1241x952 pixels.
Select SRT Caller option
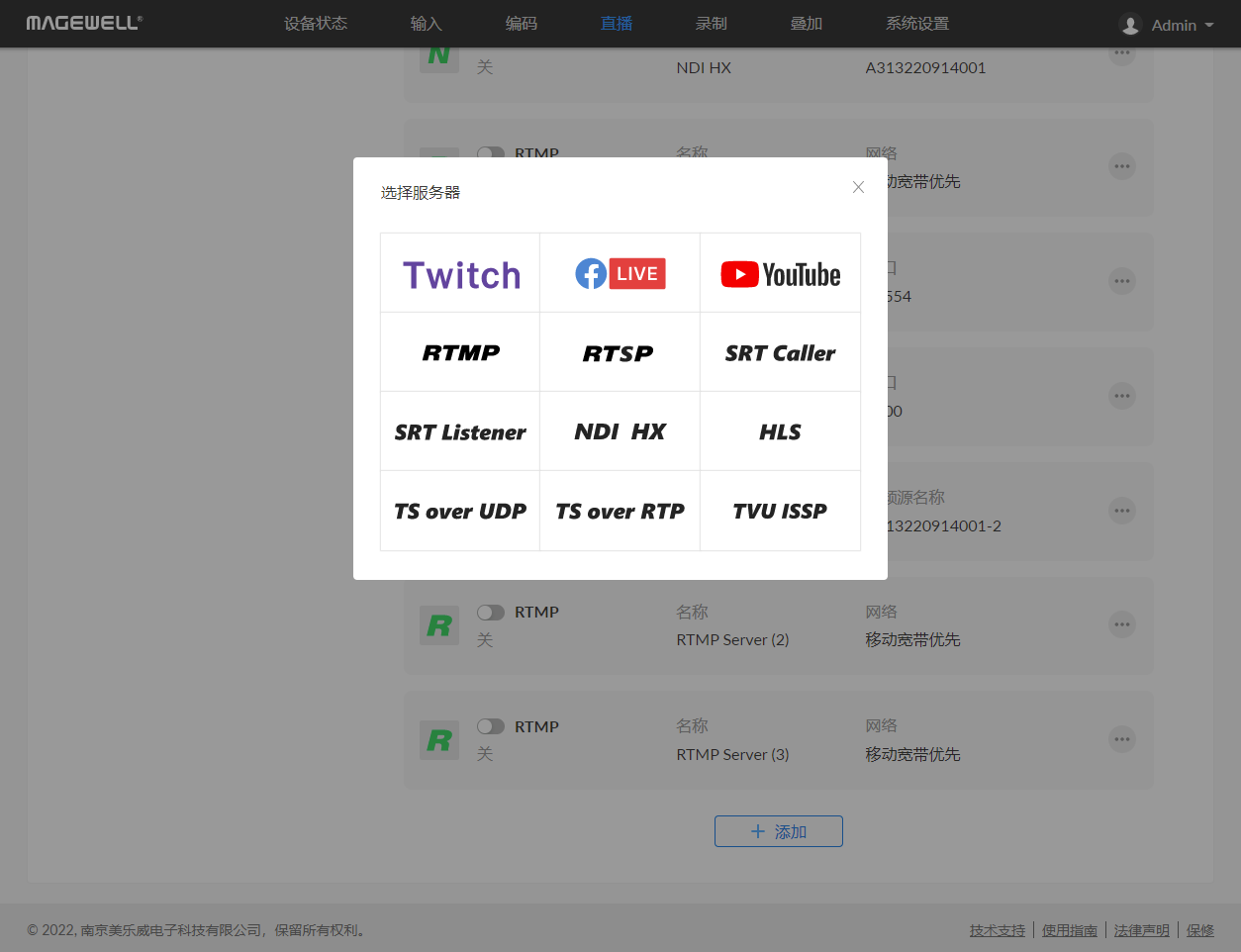780,353
